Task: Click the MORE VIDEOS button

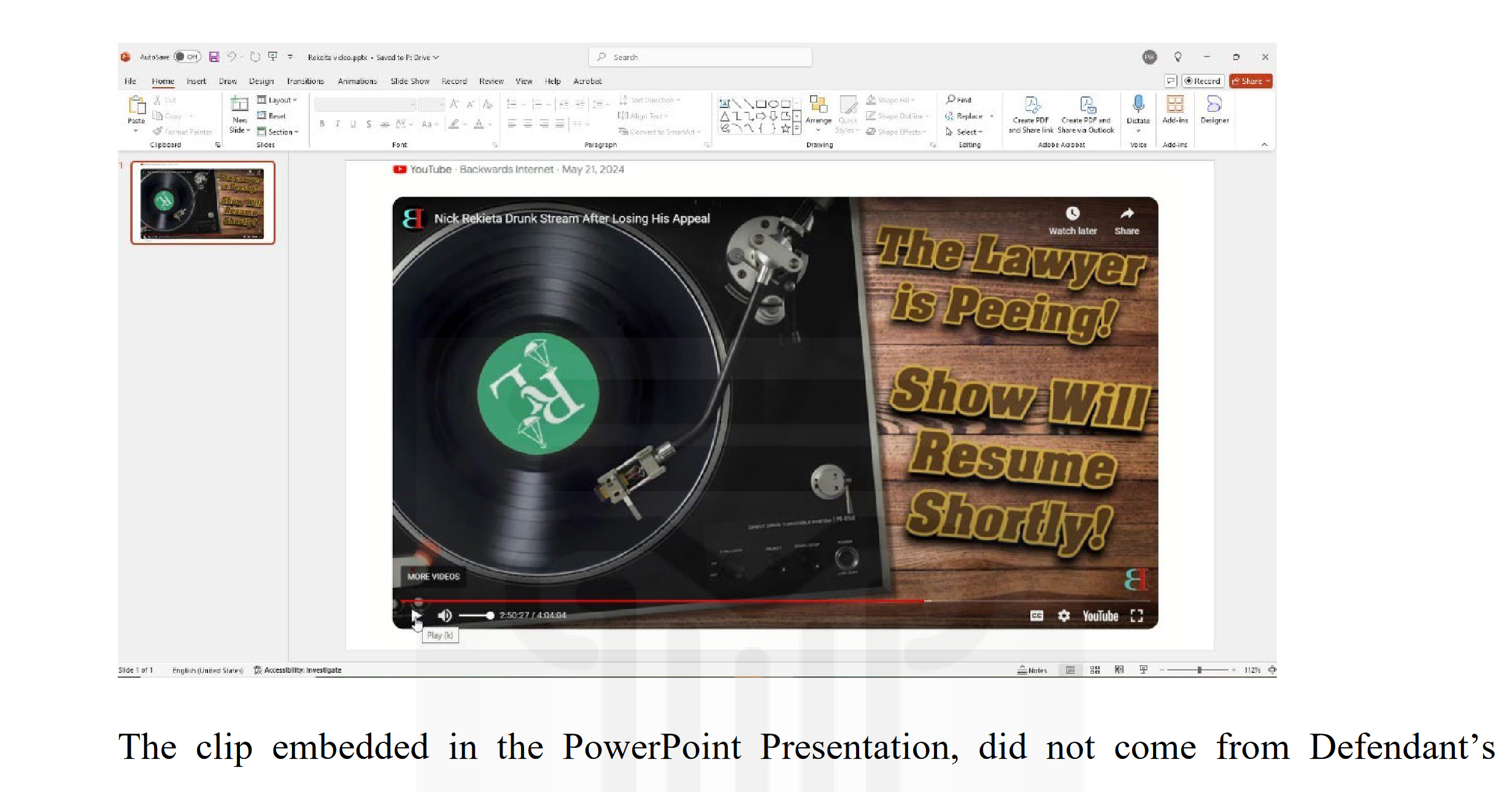Action: click(433, 577)
